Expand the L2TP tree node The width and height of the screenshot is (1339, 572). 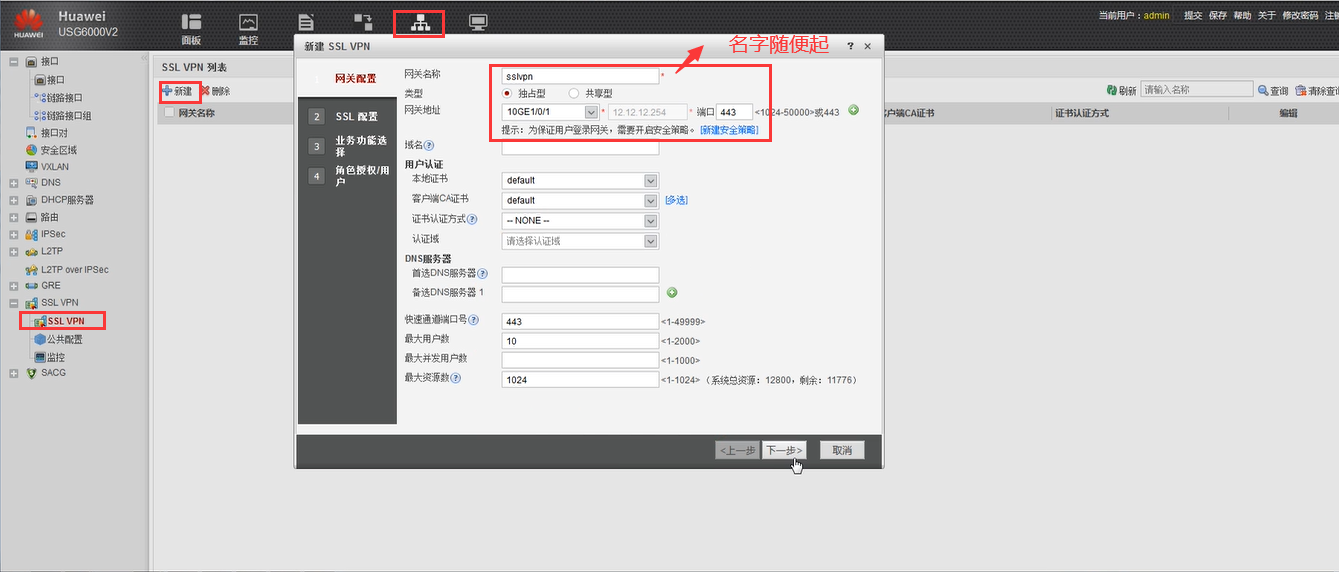click(x=13, y=251)
